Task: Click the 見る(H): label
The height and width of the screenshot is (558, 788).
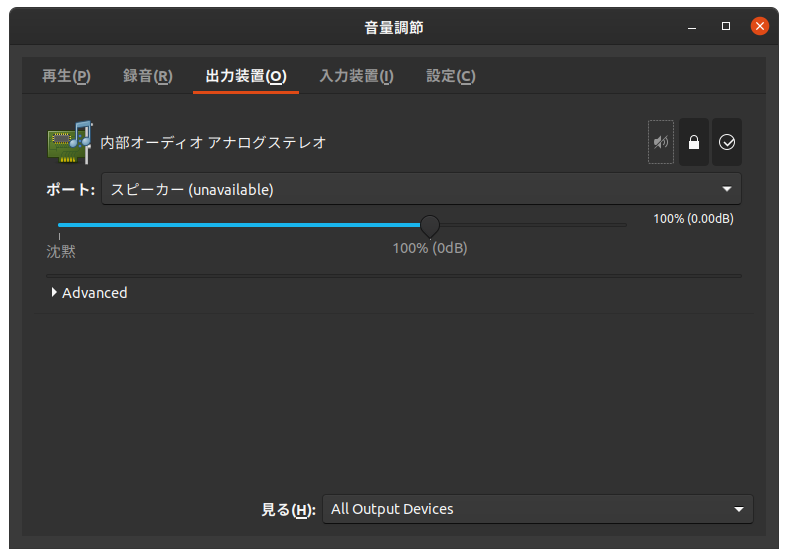Action: pyautogui.click(x=288, y=510)
